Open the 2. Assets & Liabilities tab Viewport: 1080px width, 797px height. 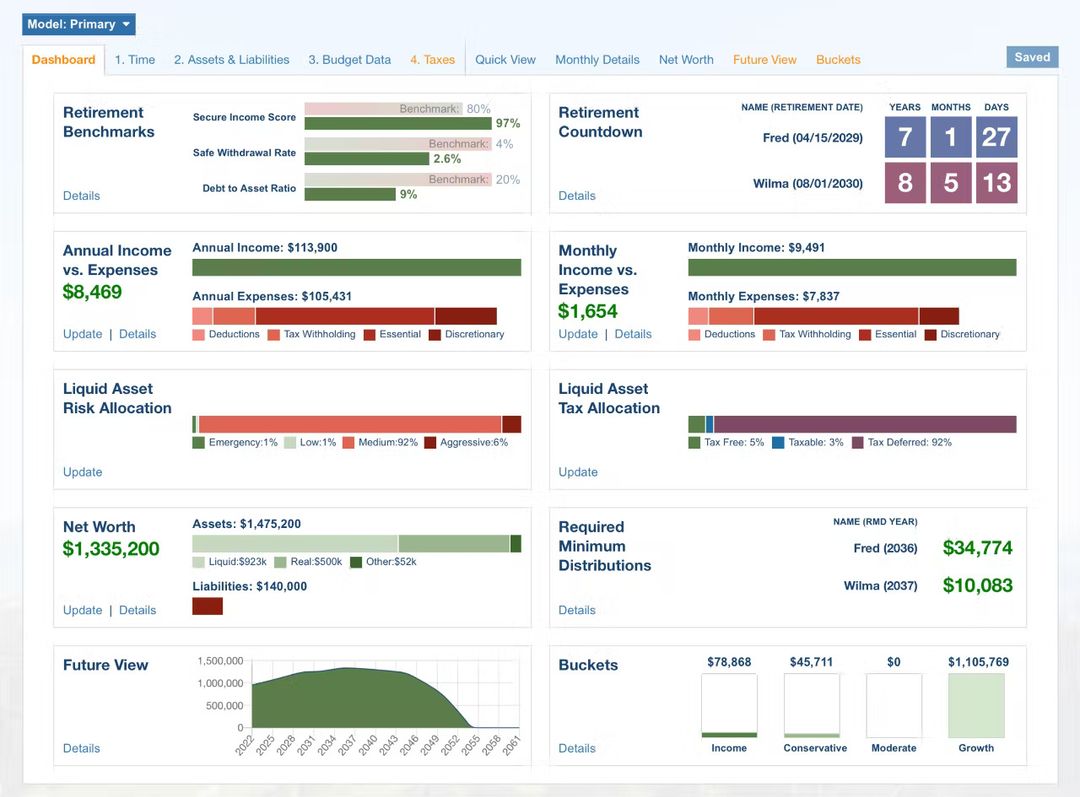[231, 60]
